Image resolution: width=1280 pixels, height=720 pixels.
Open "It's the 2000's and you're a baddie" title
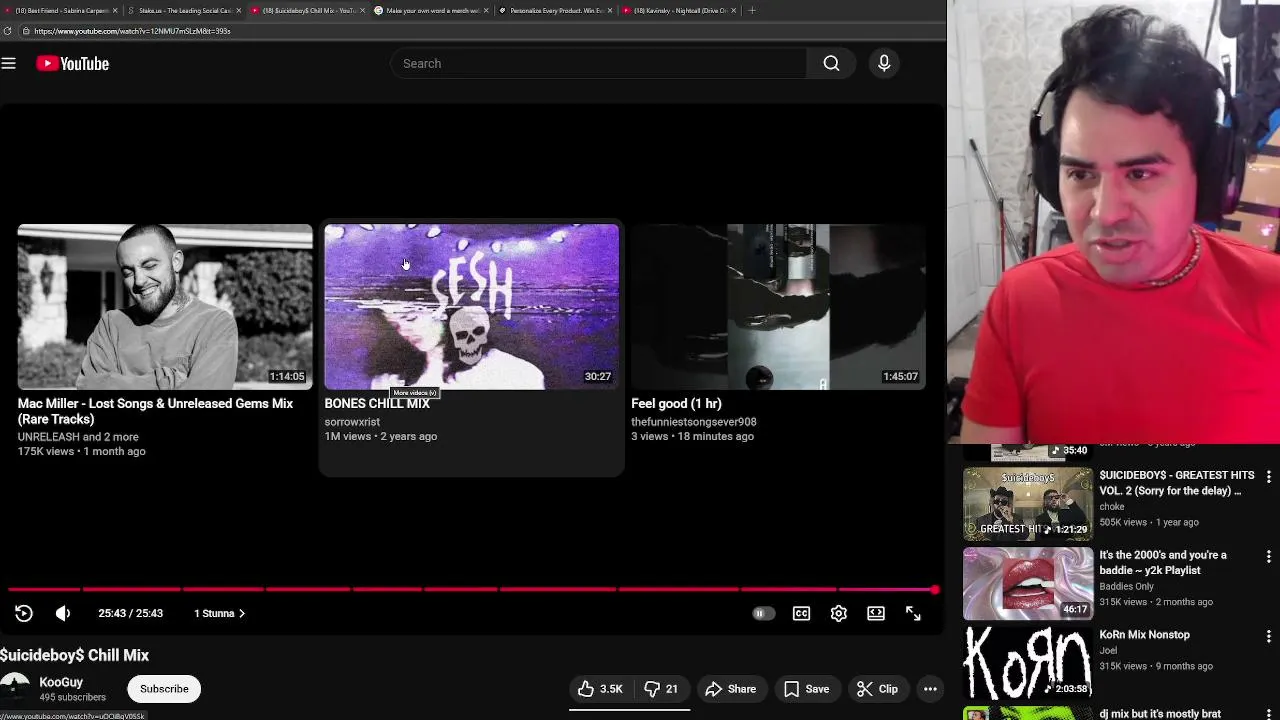click(1163, 563)
